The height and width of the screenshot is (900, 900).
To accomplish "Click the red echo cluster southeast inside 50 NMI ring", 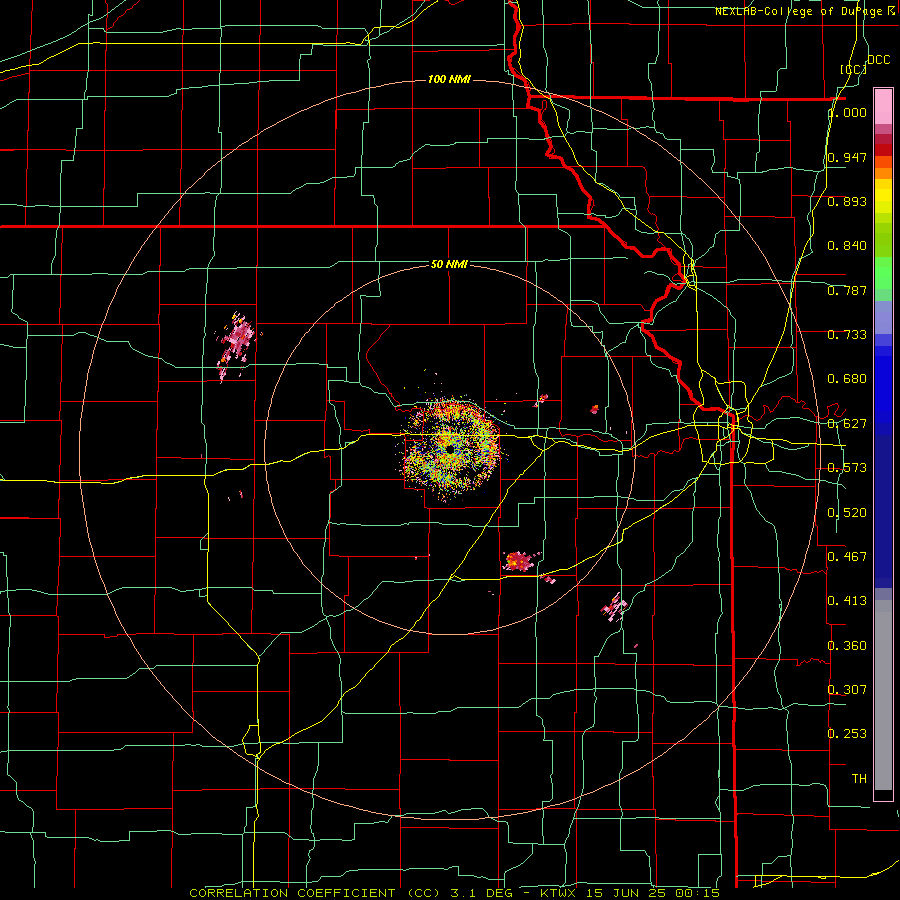I will point(519,561).
